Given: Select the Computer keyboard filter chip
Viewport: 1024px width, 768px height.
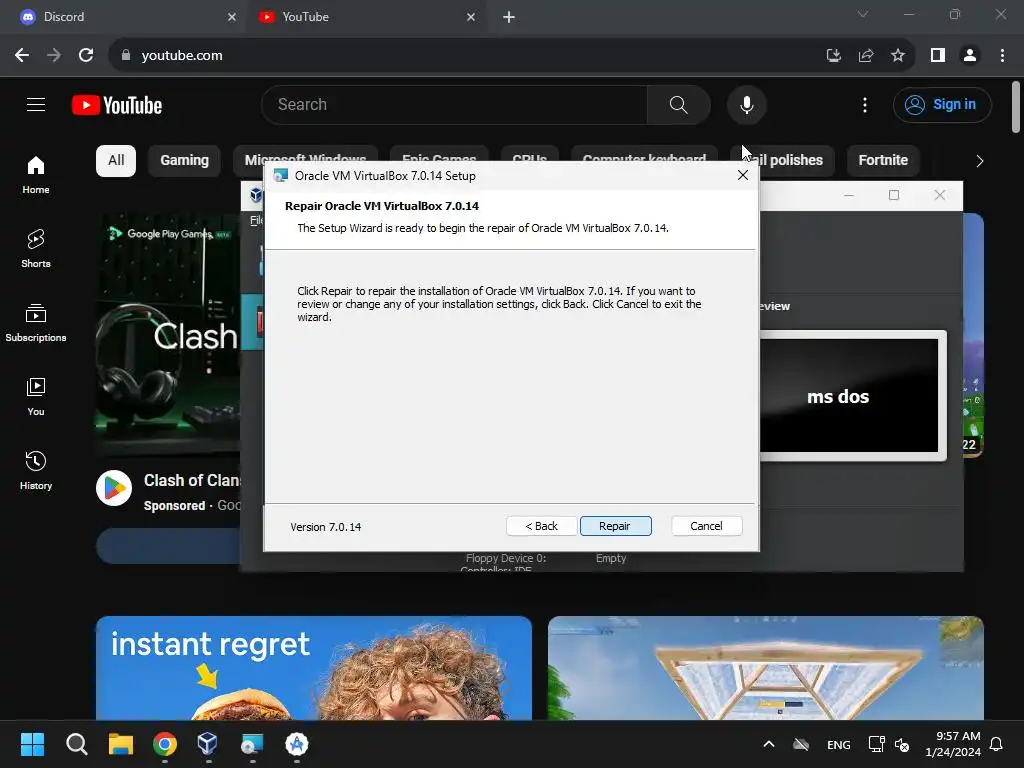Looking at the screenshot, I should coord(644,155).
